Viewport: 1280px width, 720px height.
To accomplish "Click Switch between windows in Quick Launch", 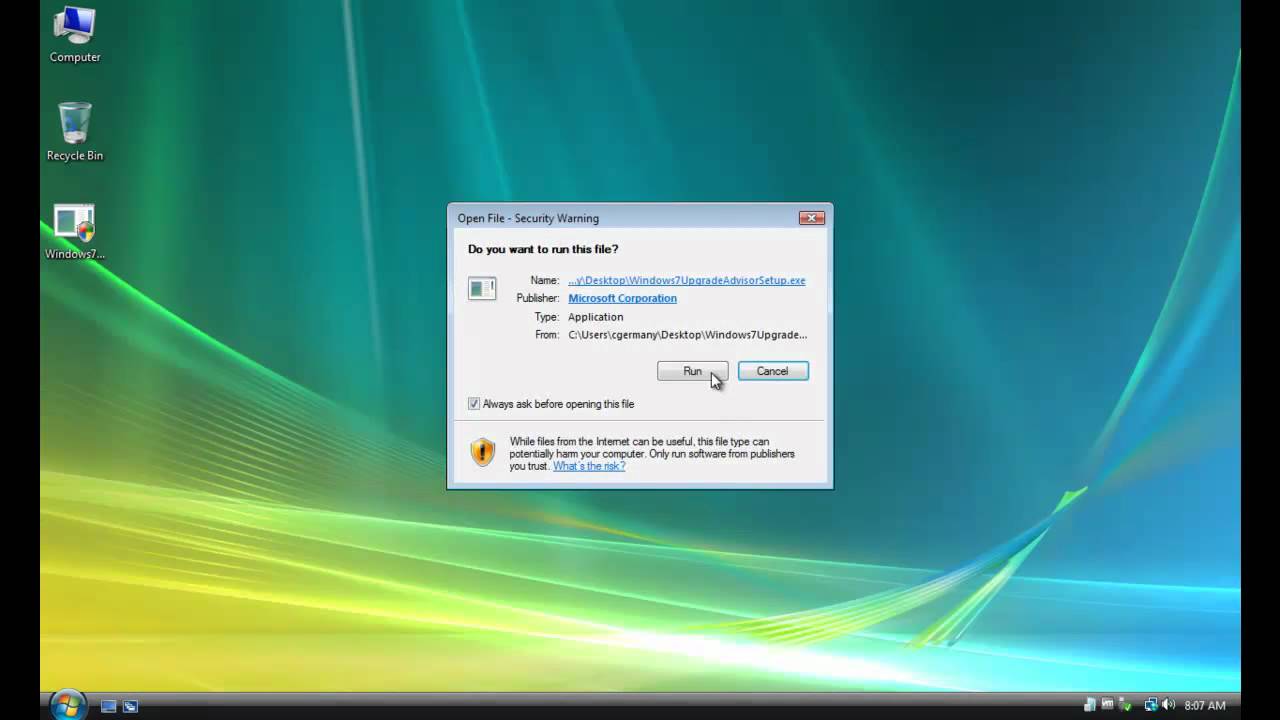I will coord(130,706).
